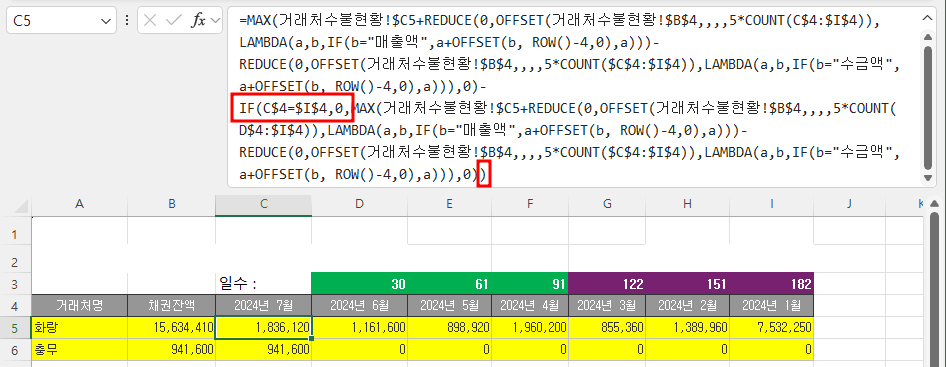This screenshot has height=367, width=946.
Task: Click the cell with 7,532,250
Action: (772, 328)
